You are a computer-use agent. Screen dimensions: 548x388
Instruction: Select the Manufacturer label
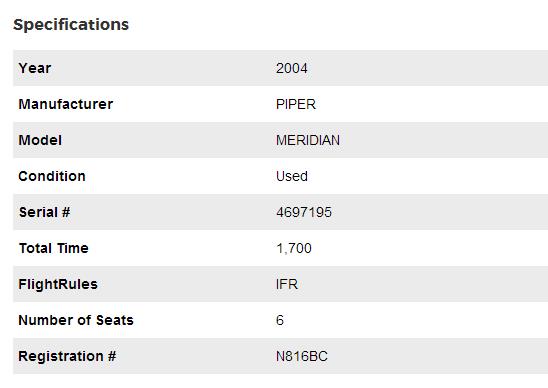point(65,104)
